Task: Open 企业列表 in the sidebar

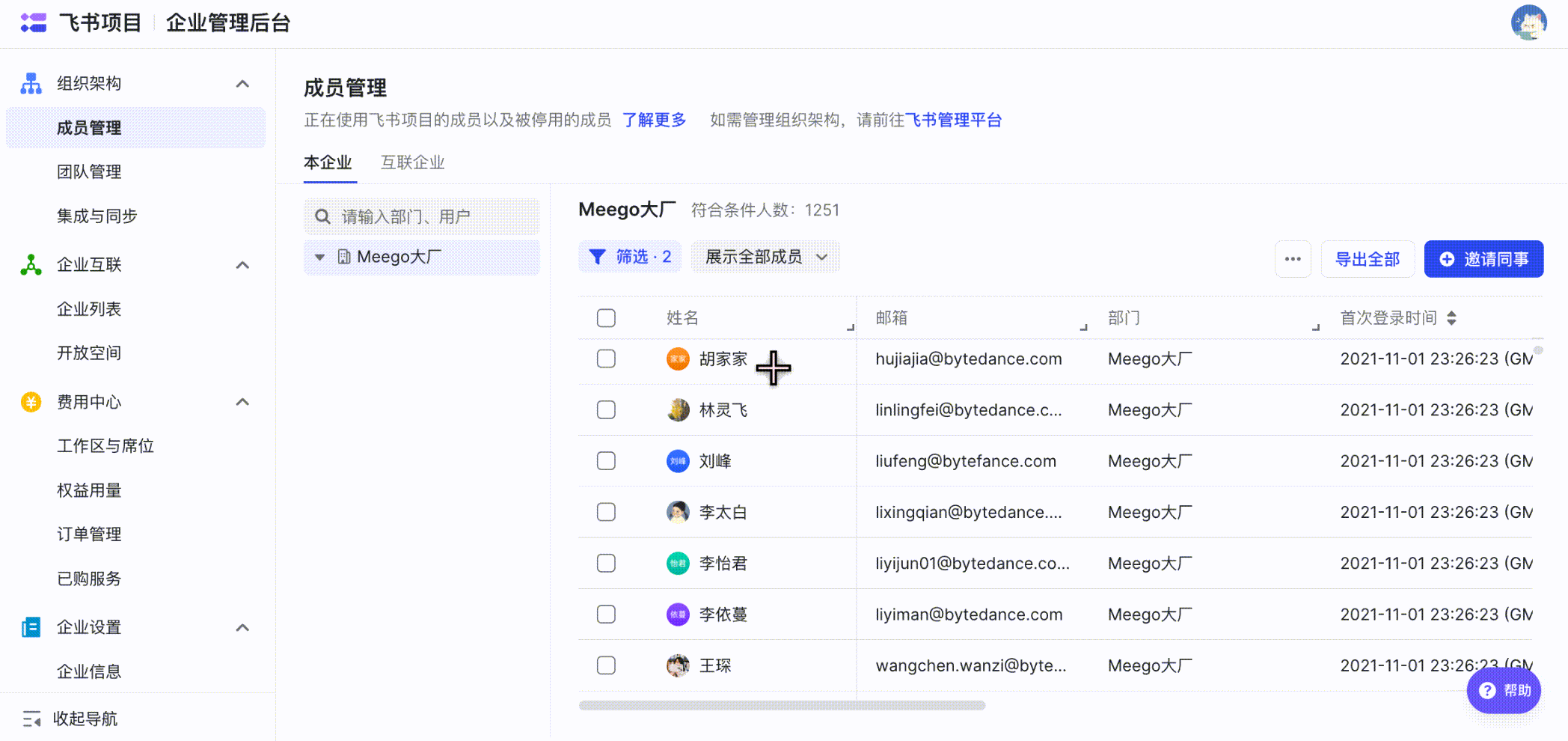Action: point(89,309)
